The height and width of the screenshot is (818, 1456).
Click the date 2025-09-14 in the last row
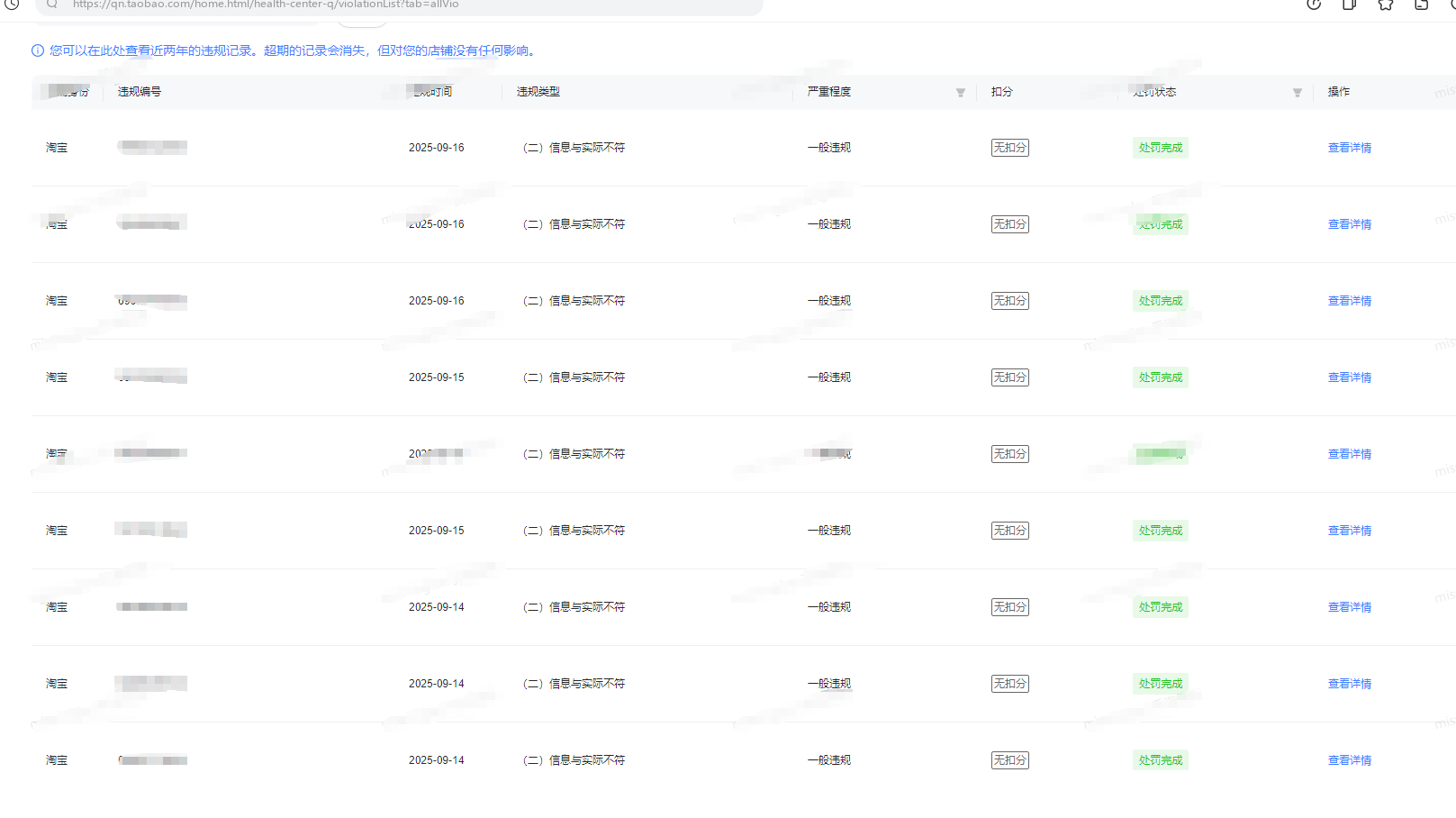pyautogui.click(x=437, y=760)
